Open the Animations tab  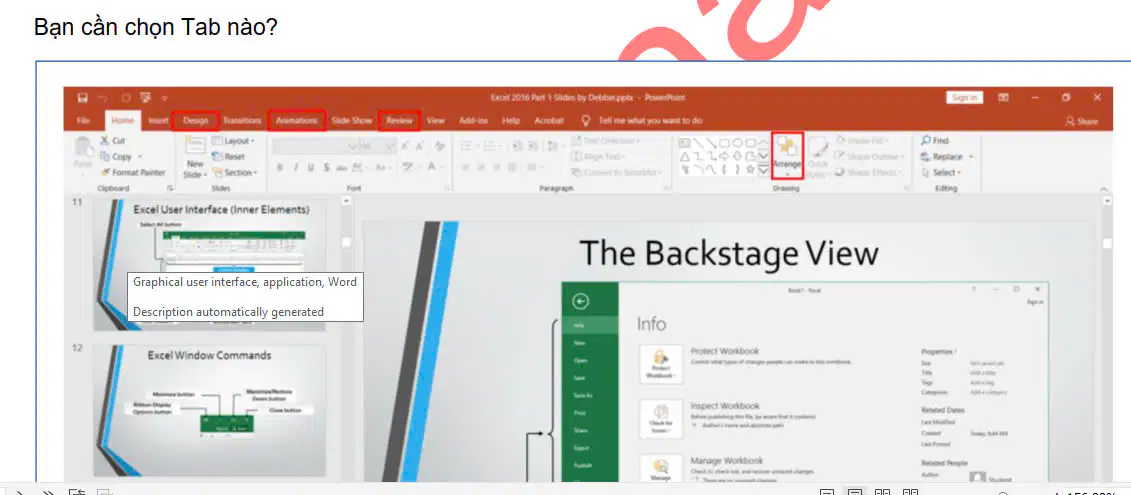pyautogui.click(x=296, y=121)
